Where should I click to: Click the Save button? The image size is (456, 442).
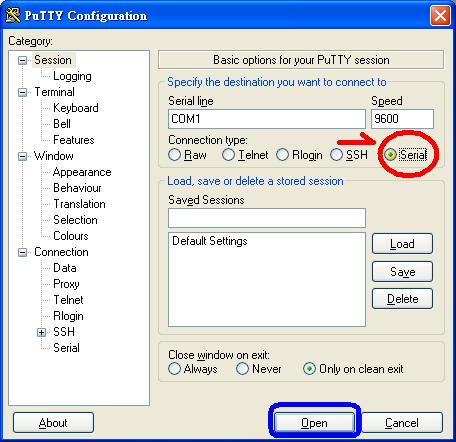coord(402,271)
